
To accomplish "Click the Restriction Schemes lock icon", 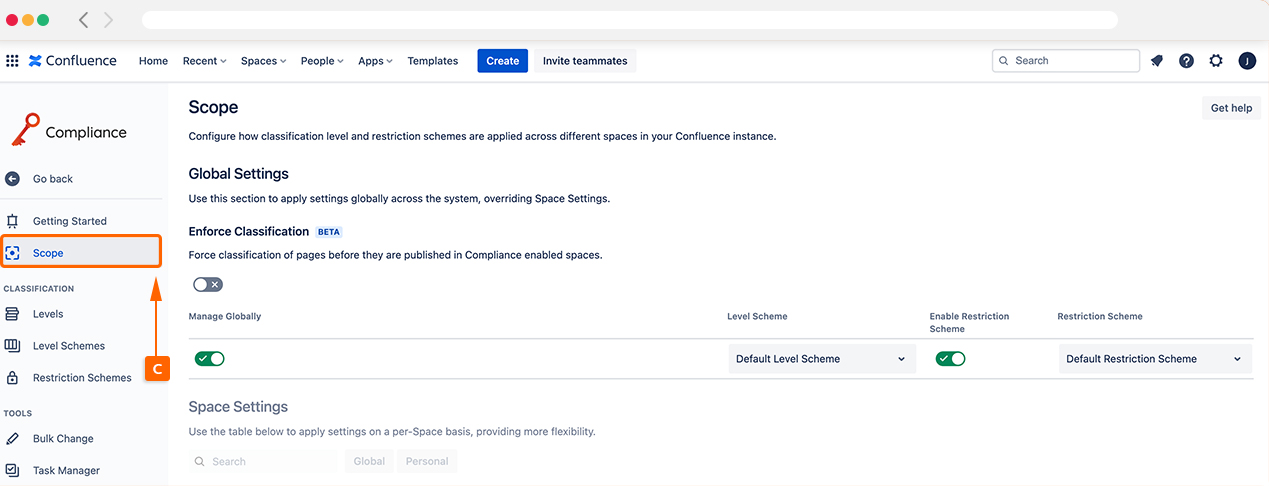I will click(x=12, y=378).
